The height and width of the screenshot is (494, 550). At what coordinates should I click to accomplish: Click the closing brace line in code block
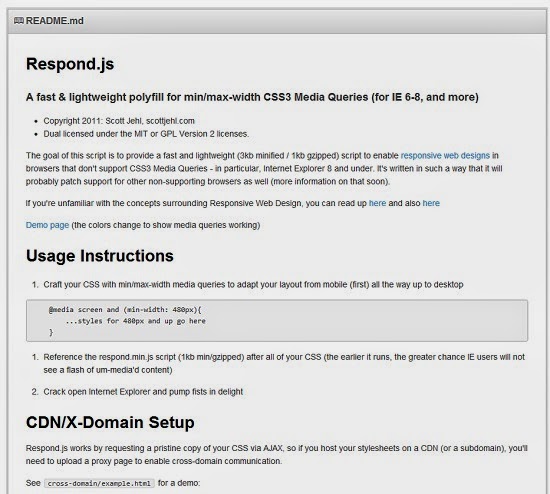[51, 332]
